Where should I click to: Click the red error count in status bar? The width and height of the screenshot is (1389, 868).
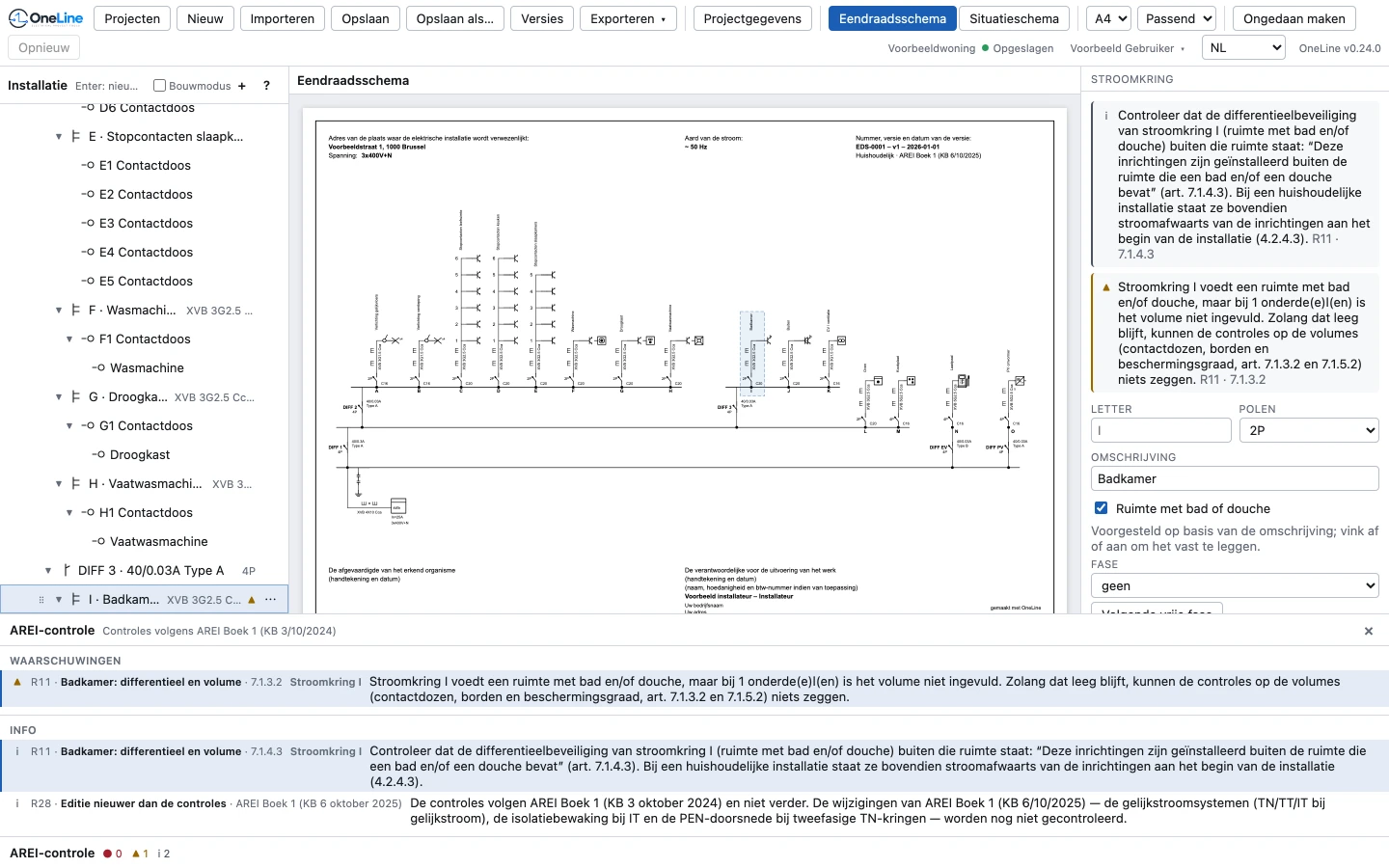click(113, 854)
